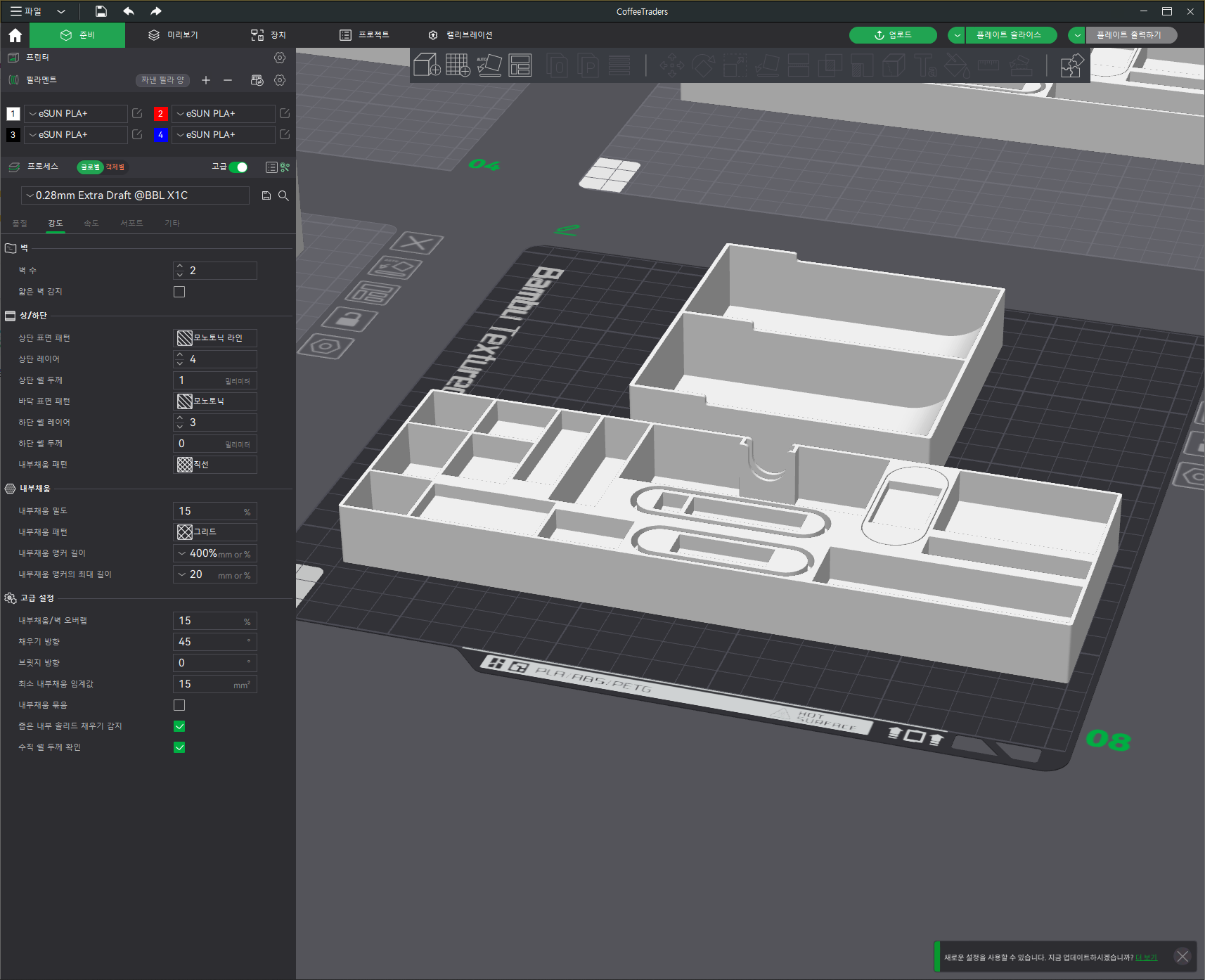Click filament 1 white color swatch
This screenshot has width=1205, height=980.
coord(13,113)
